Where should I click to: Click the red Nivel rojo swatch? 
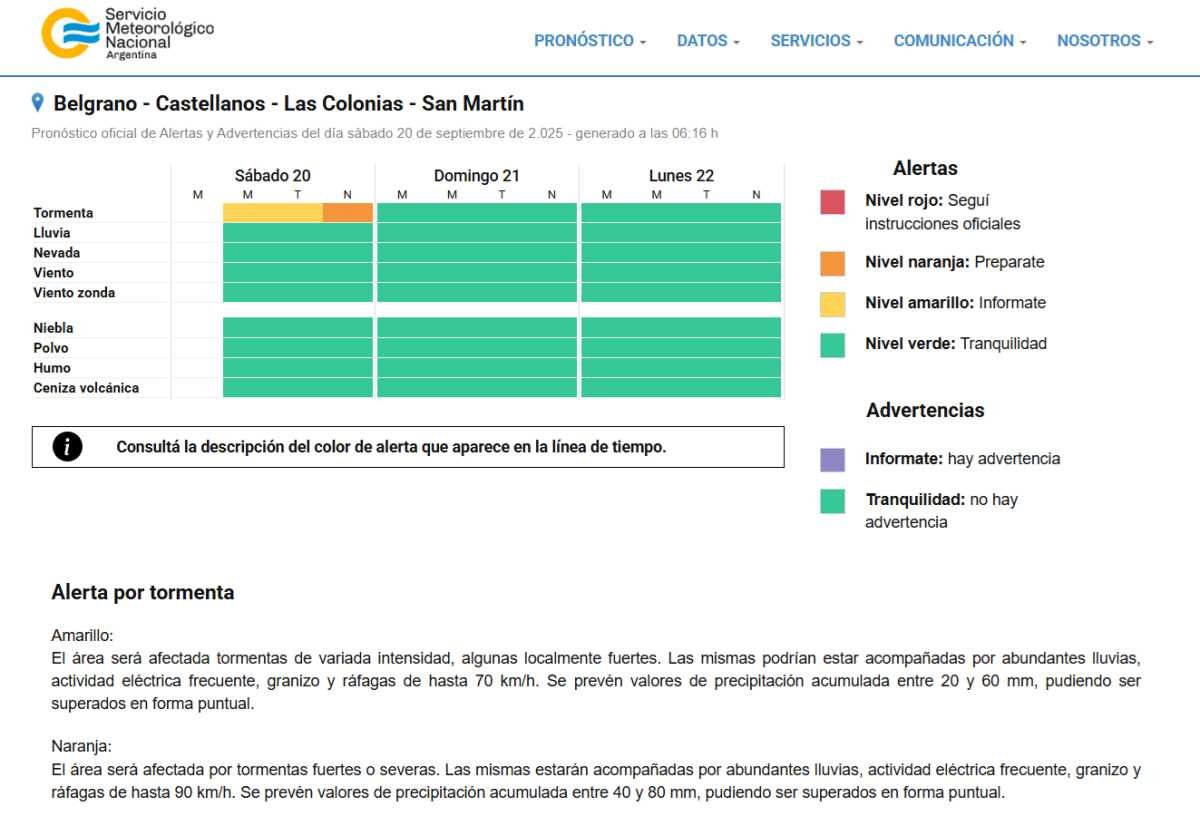832,202
